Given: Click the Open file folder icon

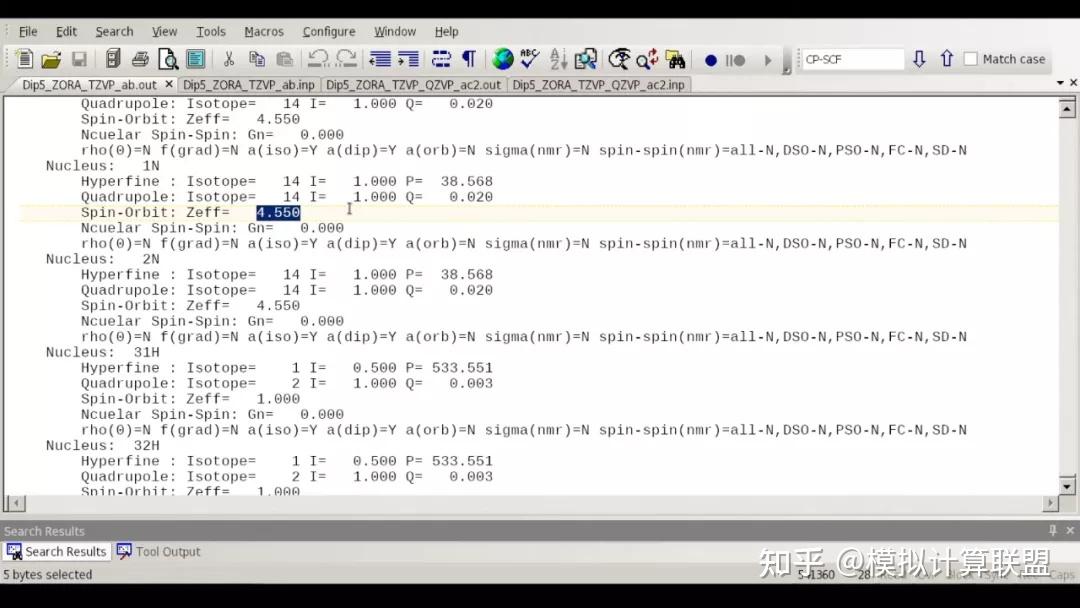Looking at the screenshot, I should tap(51, 59).
